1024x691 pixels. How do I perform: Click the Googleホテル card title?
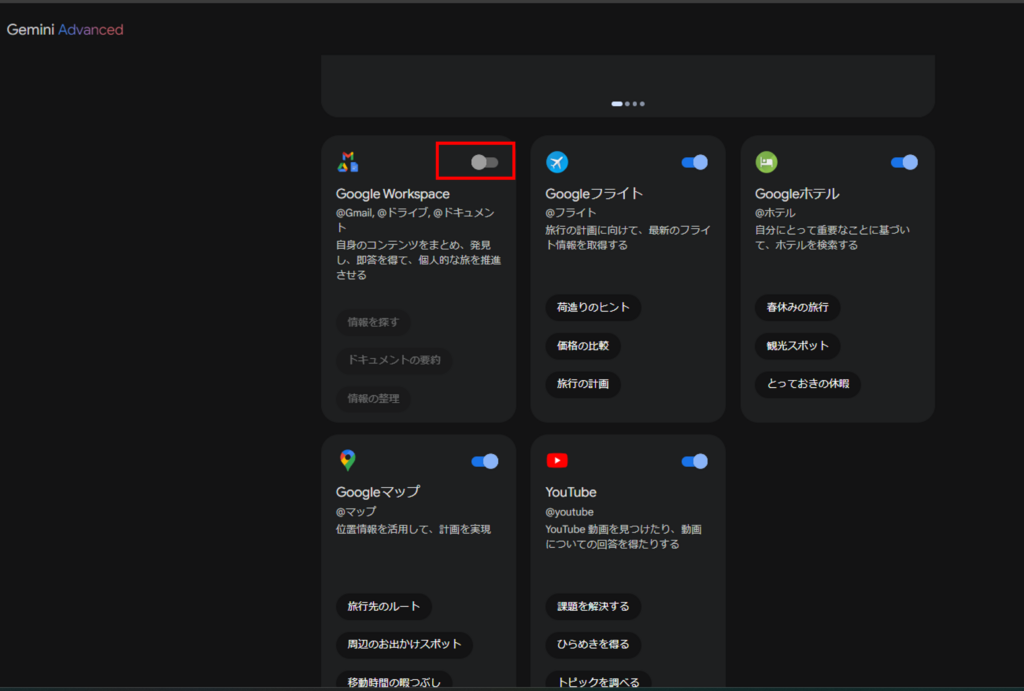click(x=797, y=194)
